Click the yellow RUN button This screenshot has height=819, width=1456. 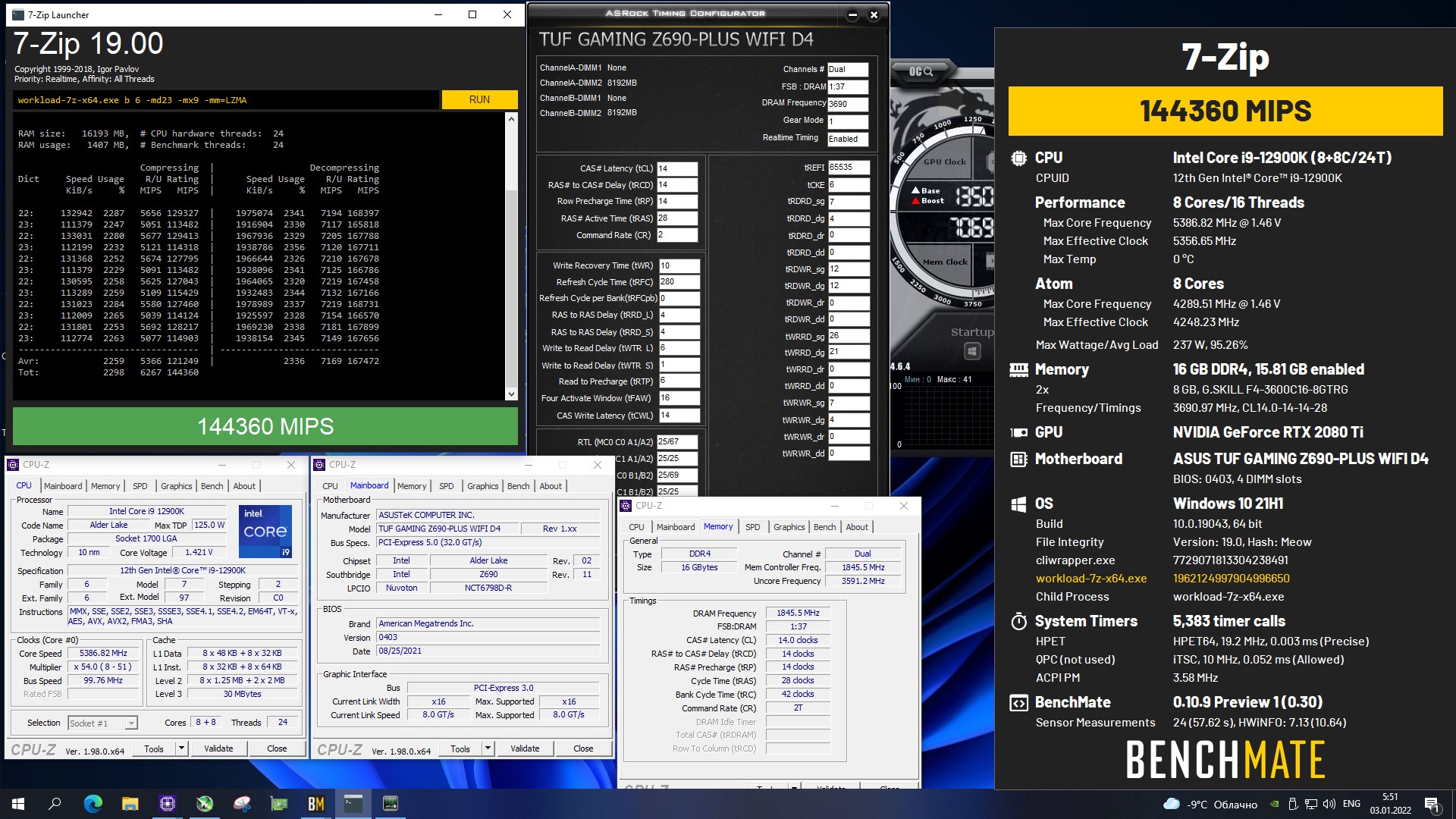coord(479,99)
